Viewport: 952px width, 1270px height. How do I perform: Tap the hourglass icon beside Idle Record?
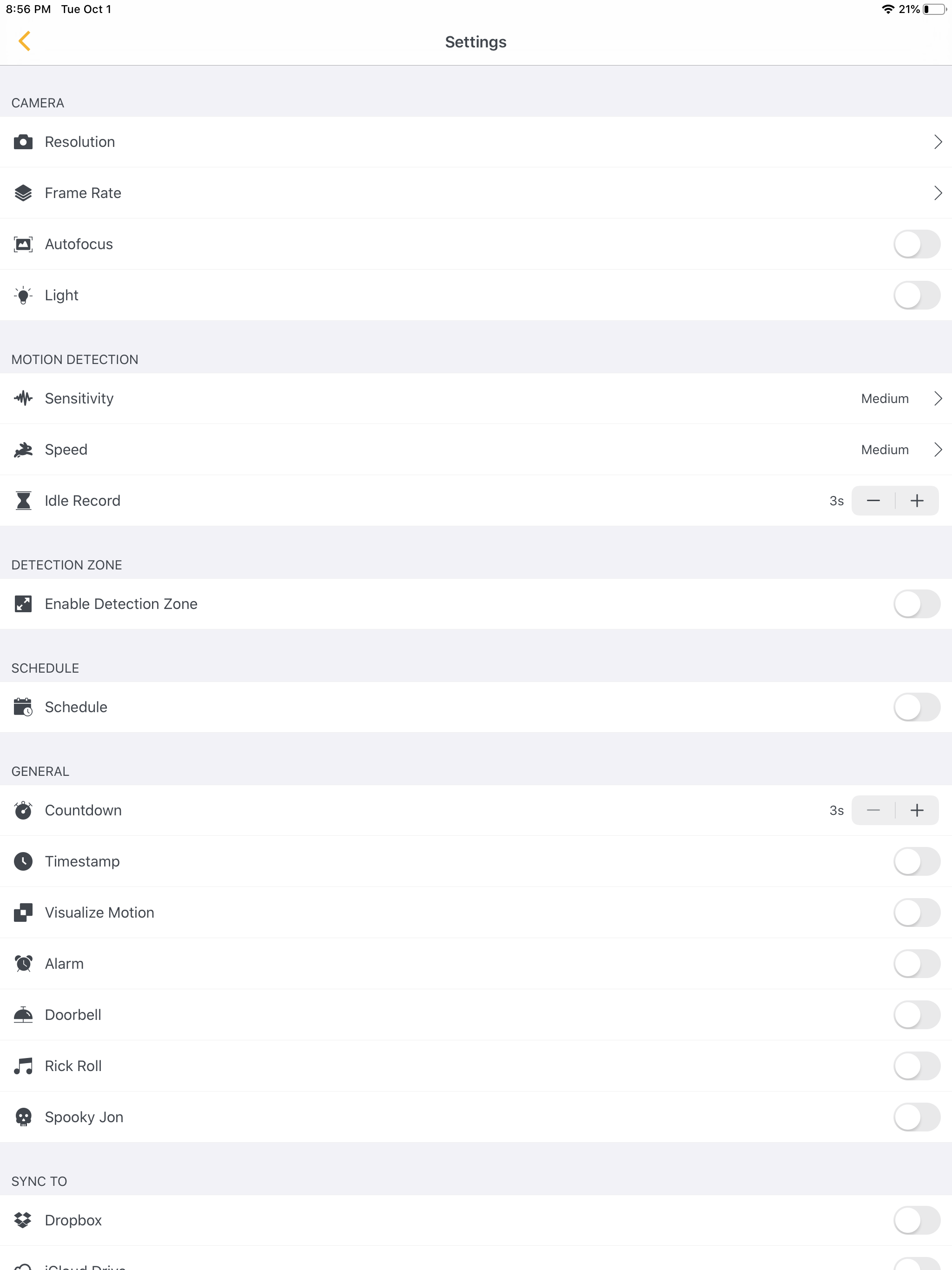click(23, 501)
